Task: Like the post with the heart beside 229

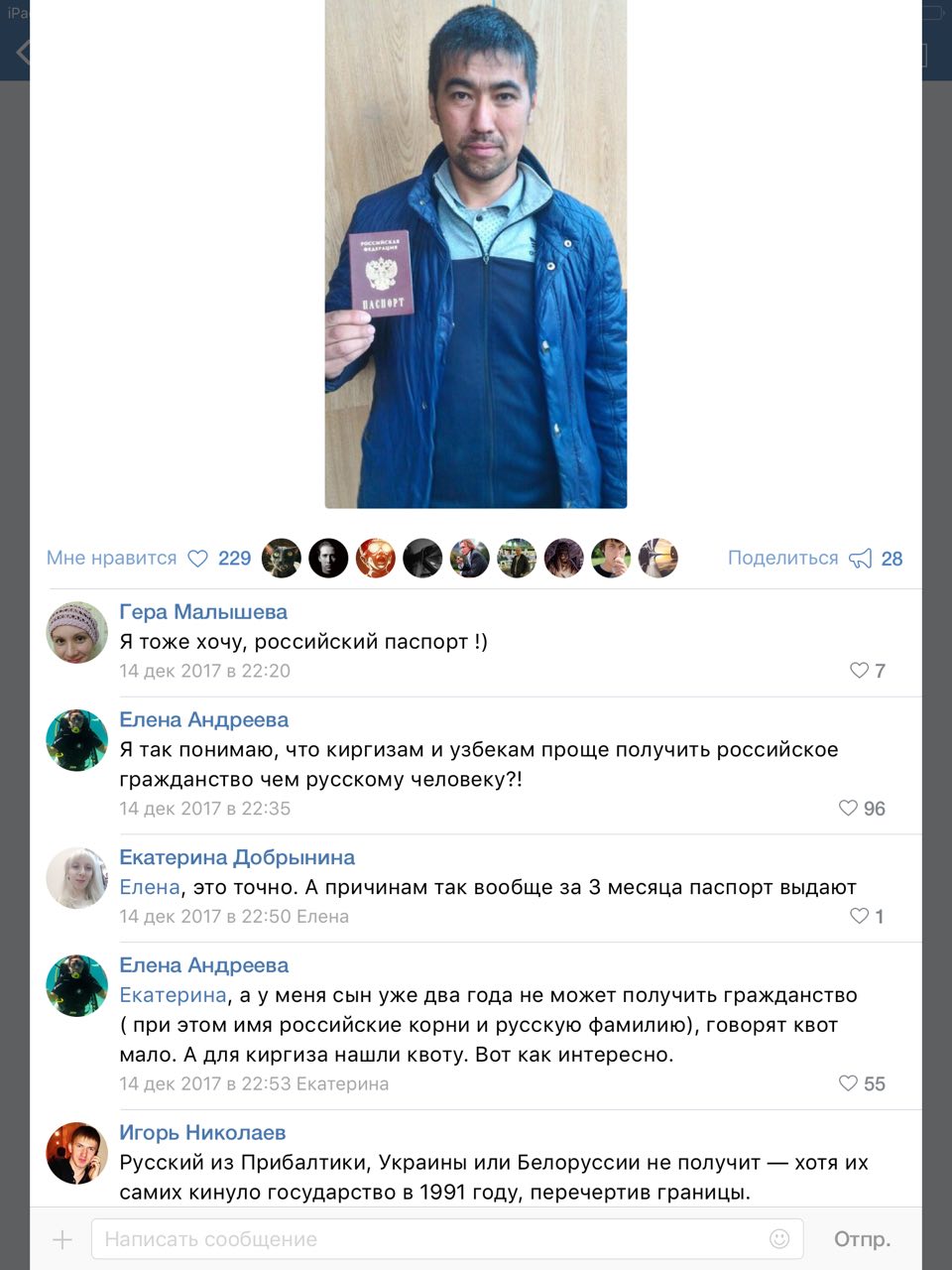Action: pyautogui.click(x=197, y=559)
